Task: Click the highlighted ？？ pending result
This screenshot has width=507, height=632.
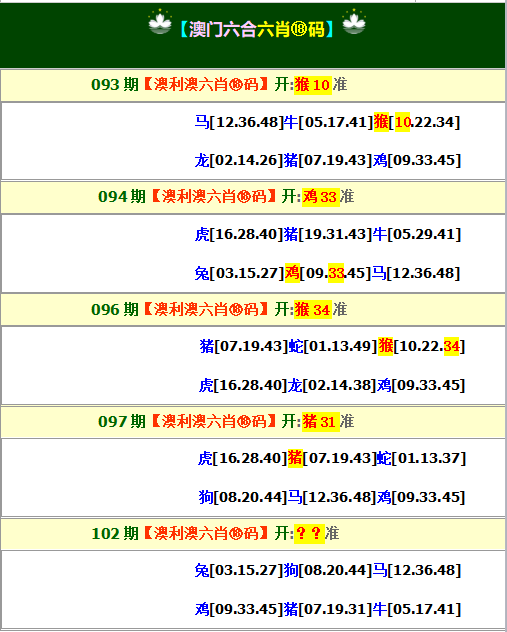Action: 309,534
